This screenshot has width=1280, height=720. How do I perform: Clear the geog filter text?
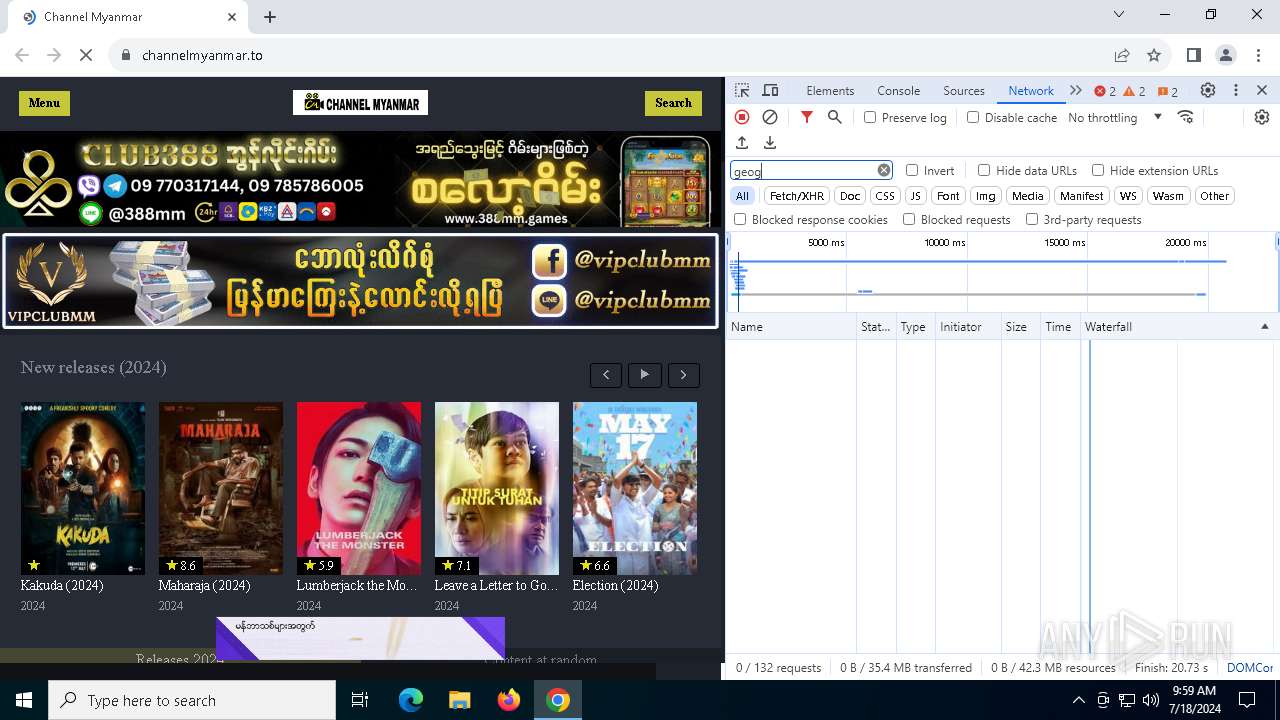884,170
